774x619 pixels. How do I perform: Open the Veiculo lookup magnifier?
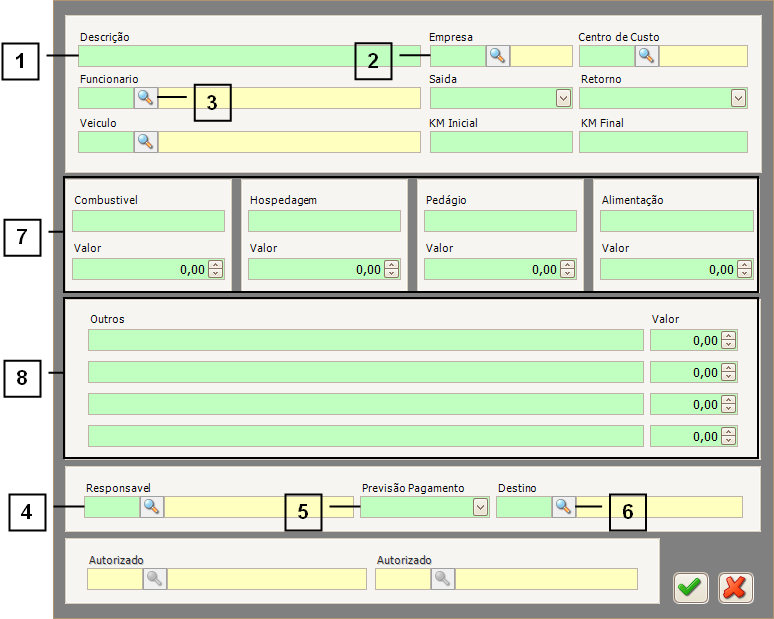tap(146, 141)
